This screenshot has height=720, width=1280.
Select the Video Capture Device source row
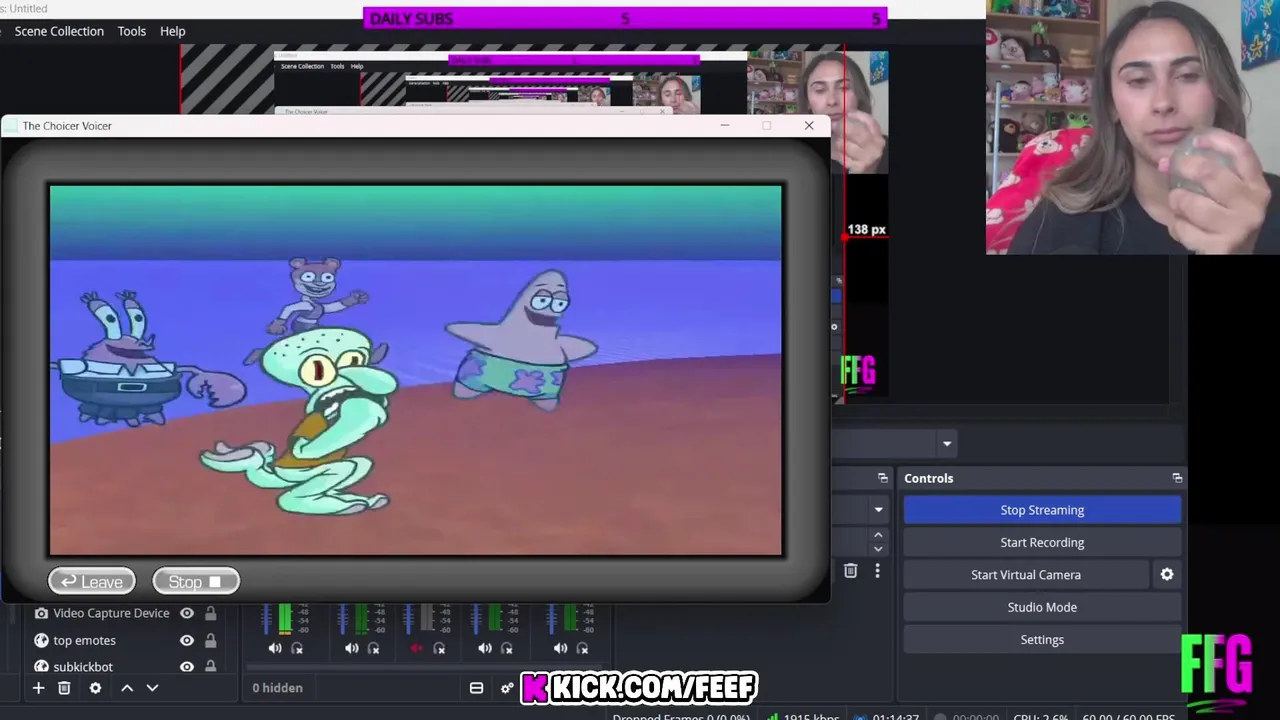point(125,613)
